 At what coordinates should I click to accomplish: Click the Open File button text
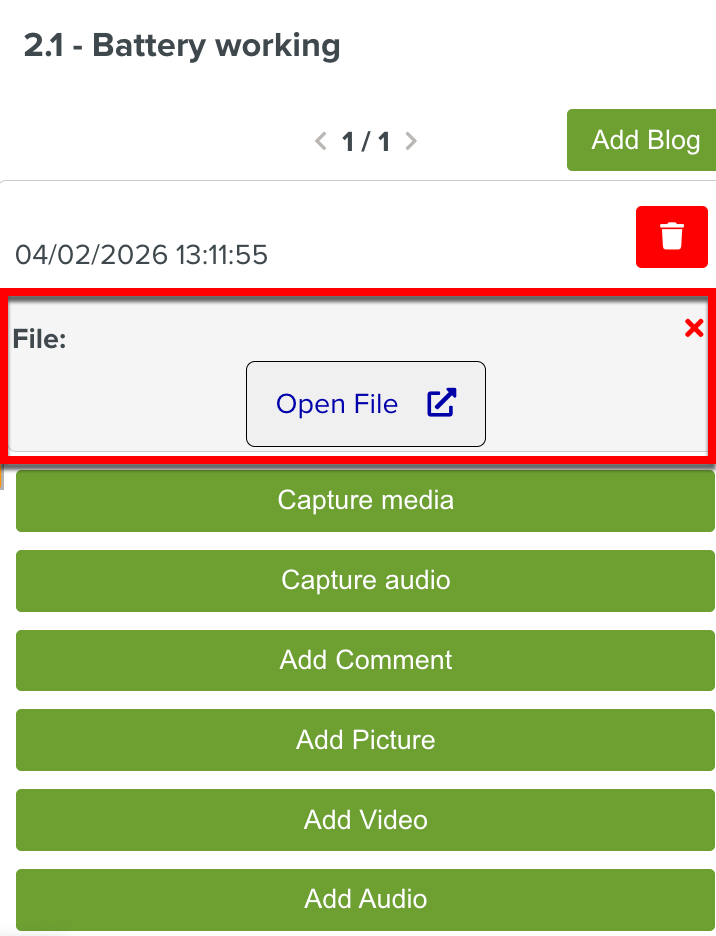337,404
